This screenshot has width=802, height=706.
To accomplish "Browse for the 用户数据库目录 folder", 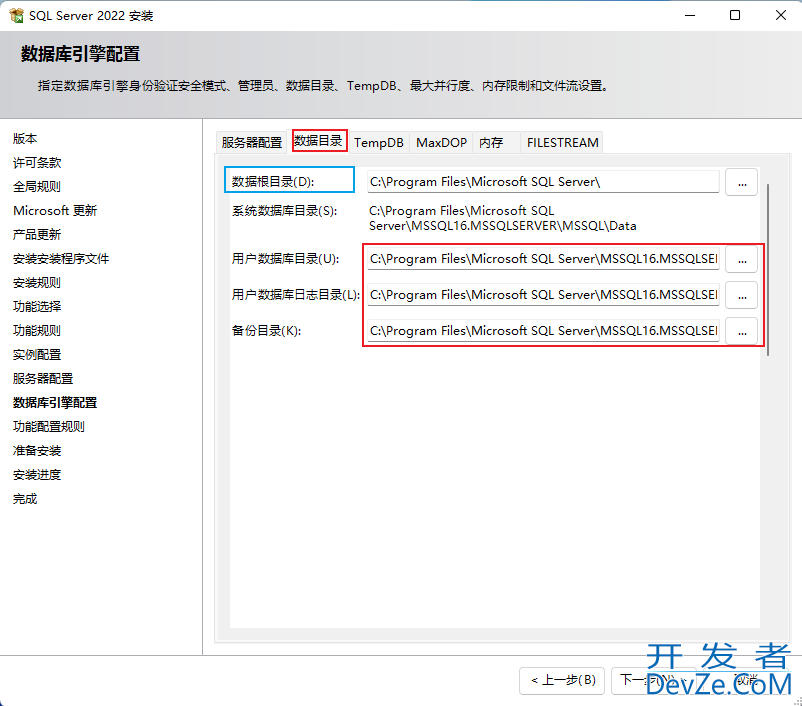I will (x=742, y=259).
